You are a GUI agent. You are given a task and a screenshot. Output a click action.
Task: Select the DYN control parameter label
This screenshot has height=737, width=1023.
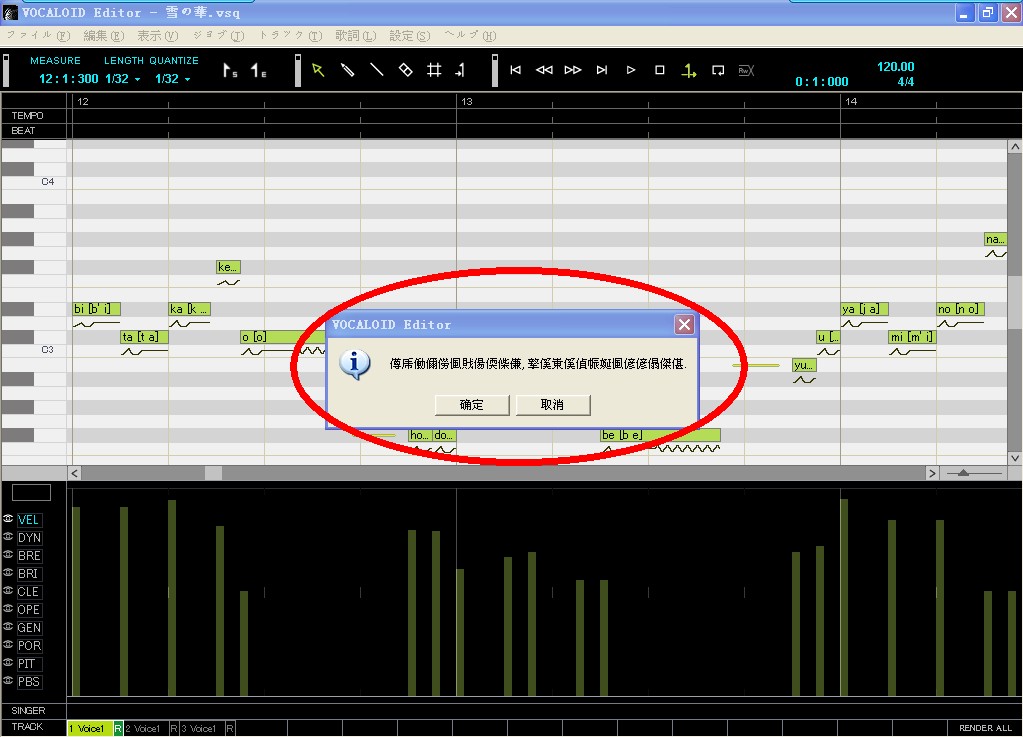[x=29, y=537]
